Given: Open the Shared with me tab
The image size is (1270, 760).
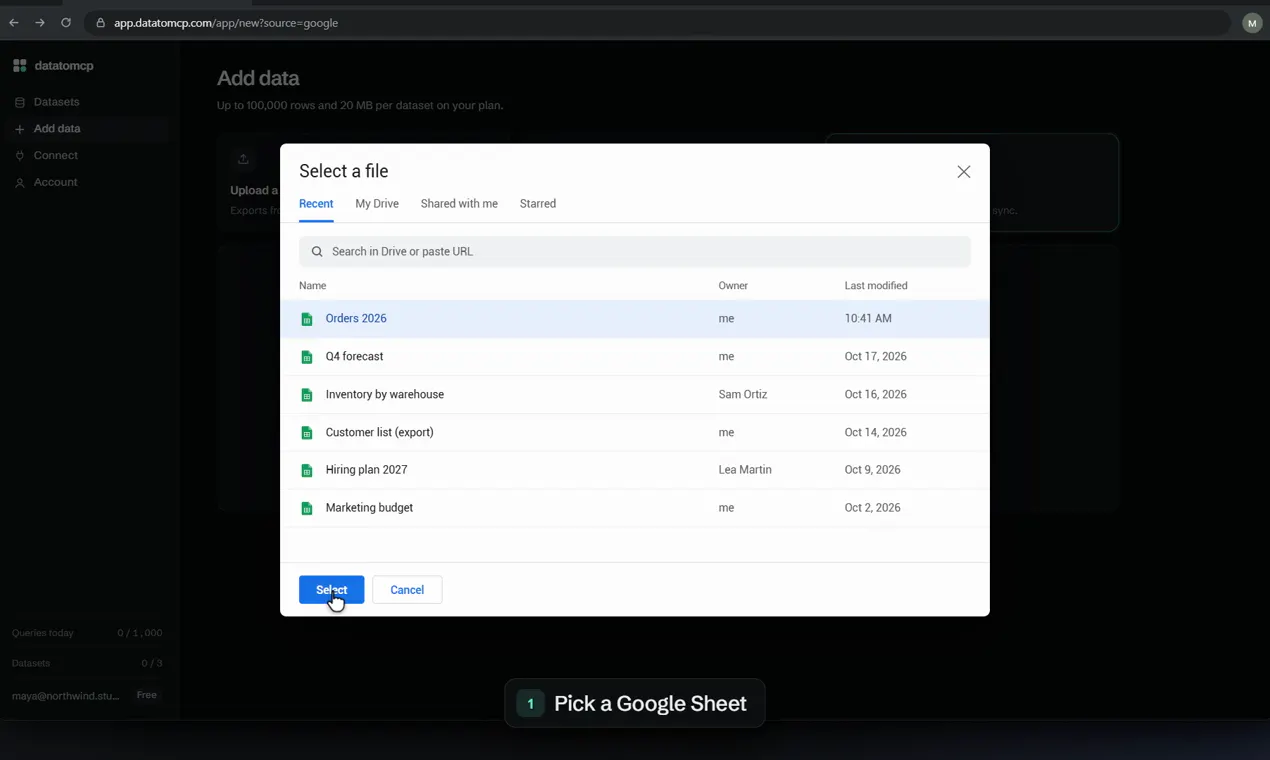Looking at the screenshot, I should [459, 204].
